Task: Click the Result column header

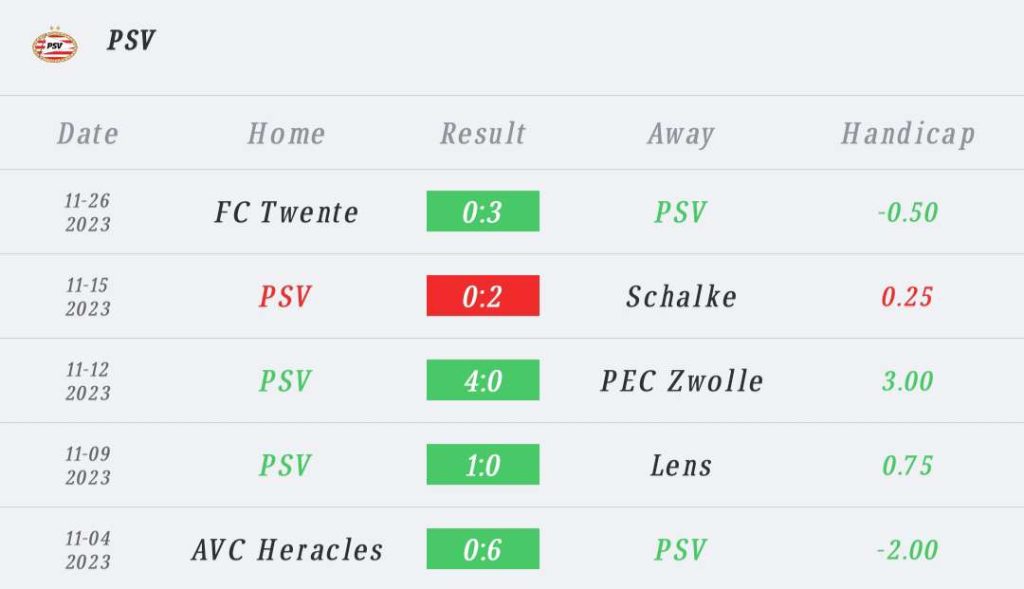Action: [x=483, y=134]
